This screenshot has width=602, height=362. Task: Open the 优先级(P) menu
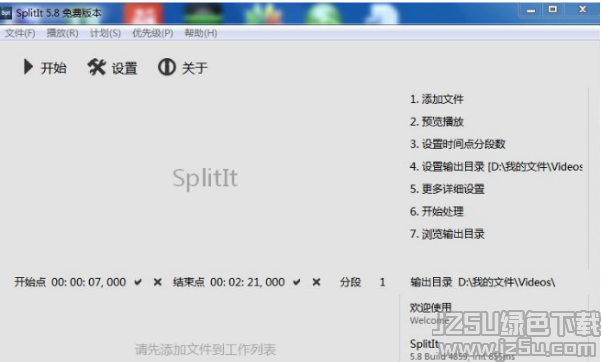tap(152, 33)
